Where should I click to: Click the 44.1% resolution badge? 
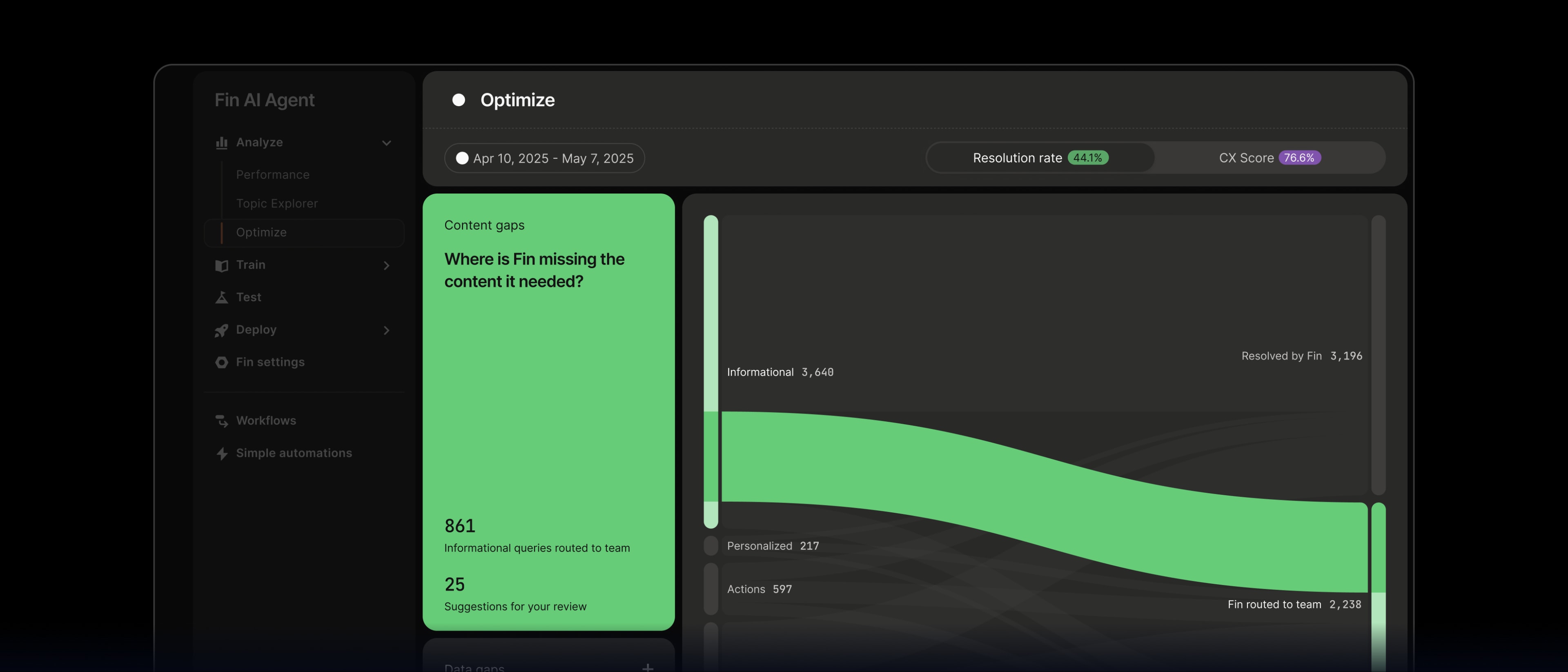tap(1088, 158)
